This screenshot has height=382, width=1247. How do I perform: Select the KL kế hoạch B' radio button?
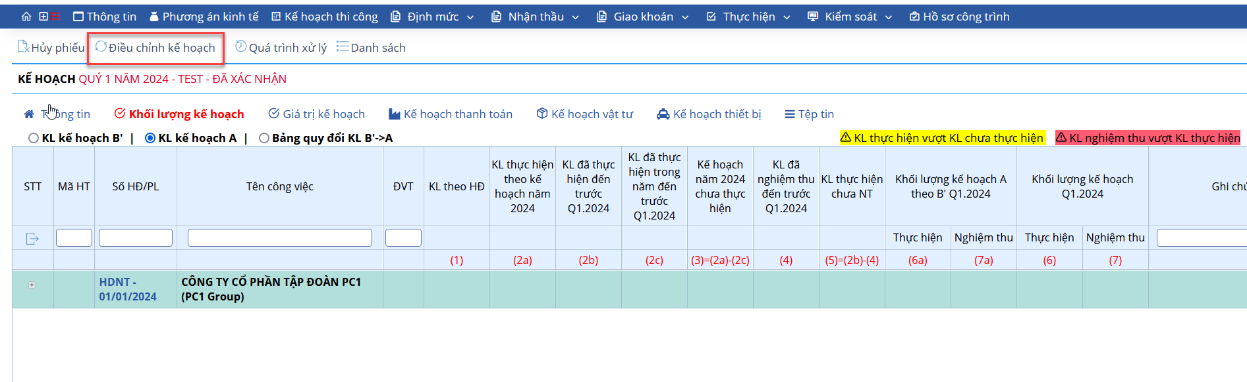pyautogui.click(x=34, y=138)
